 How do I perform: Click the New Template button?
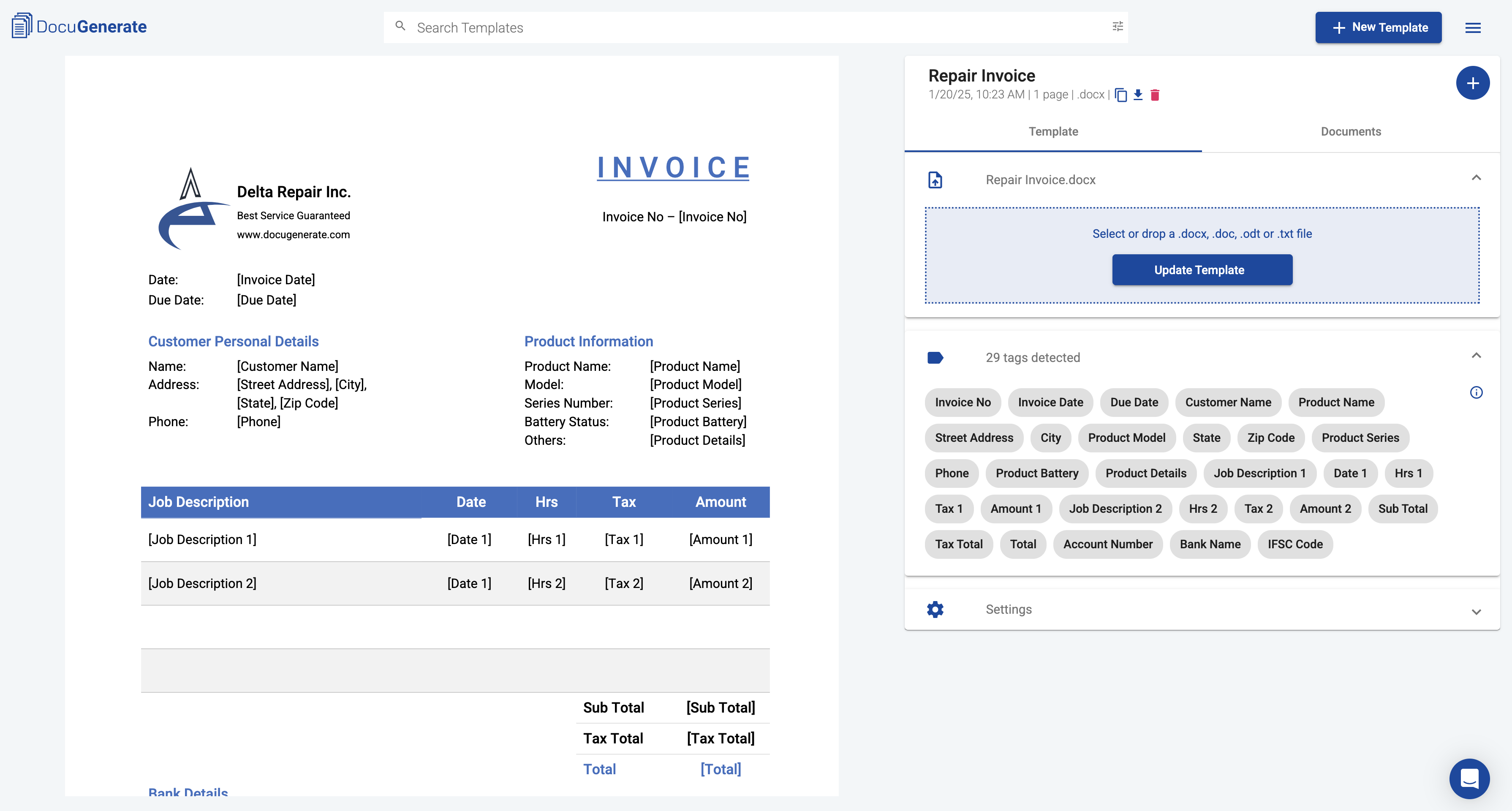click(x=1378, y=27)
